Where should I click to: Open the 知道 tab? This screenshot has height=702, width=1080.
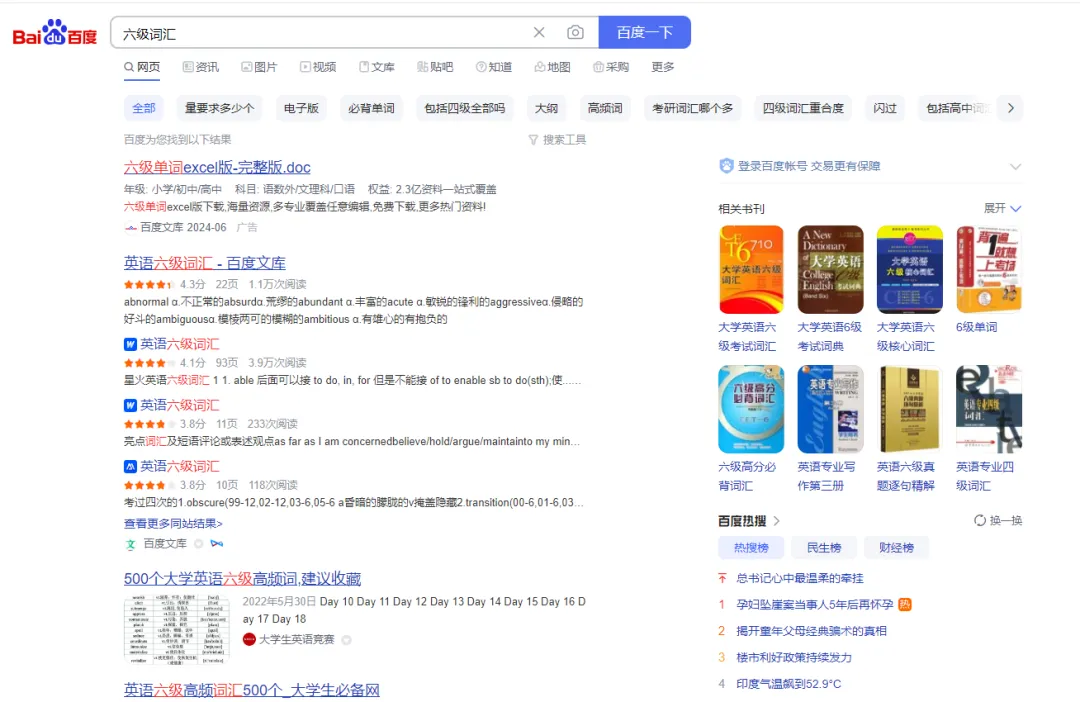tap(493, 67)
